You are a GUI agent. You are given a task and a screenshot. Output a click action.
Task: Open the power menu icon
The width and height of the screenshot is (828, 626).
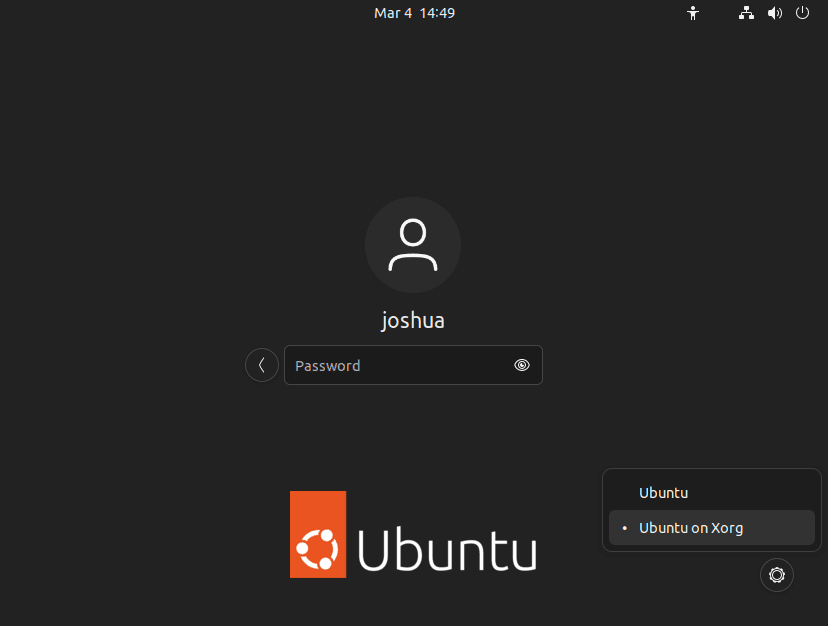coord(802,13)
